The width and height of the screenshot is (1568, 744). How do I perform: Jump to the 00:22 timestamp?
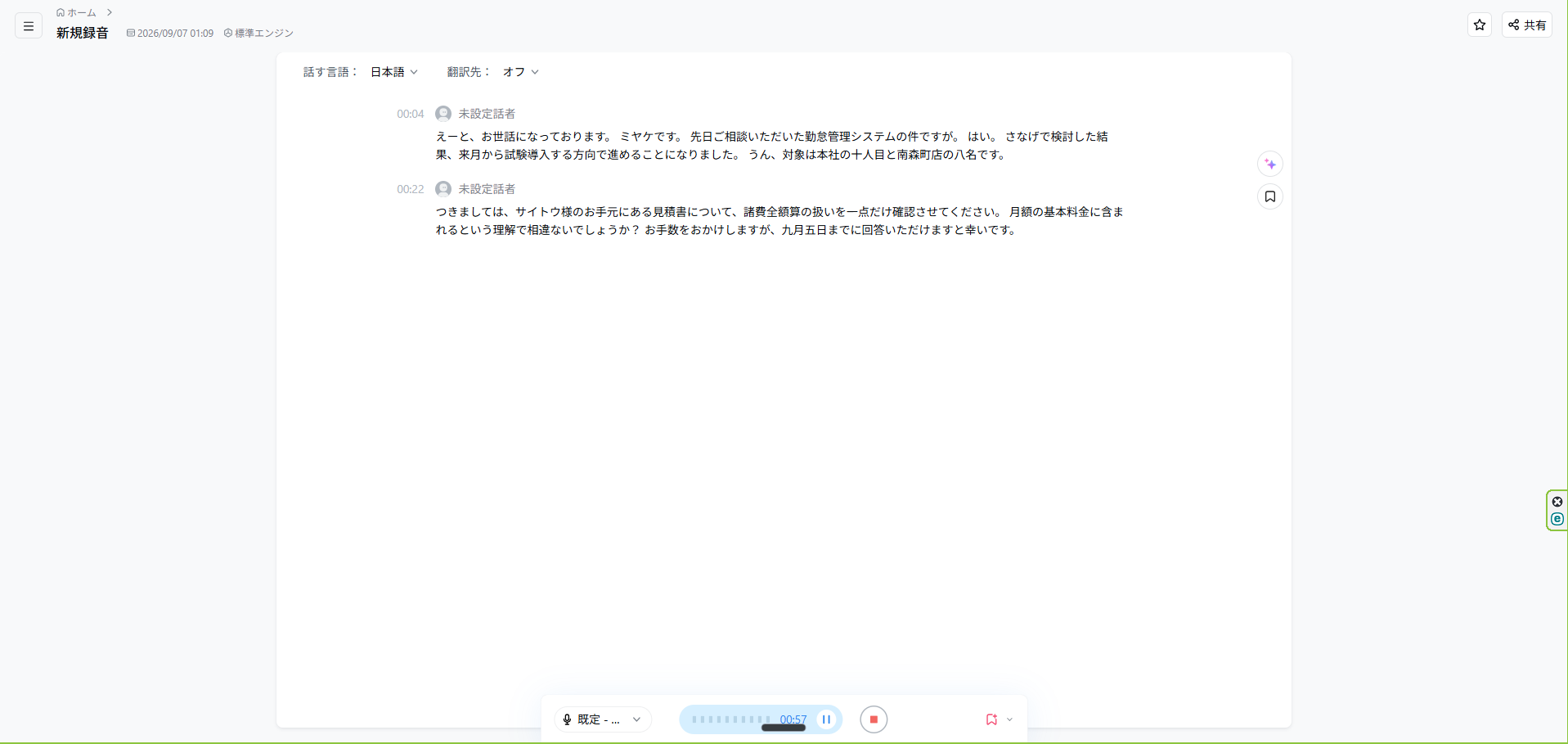(x=411, y=189)
